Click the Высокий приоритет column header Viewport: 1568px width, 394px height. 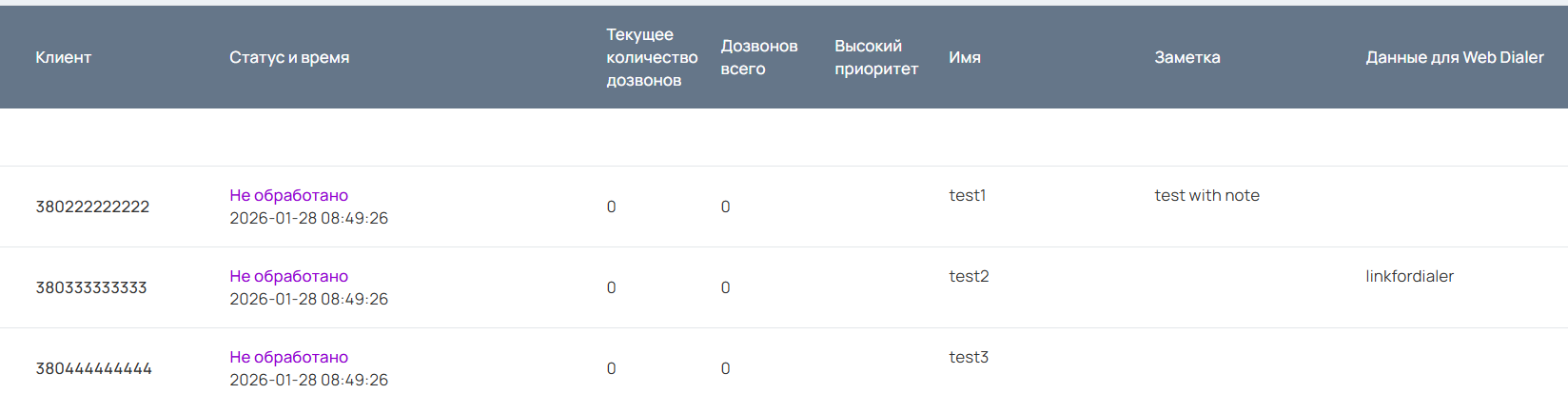875,57
